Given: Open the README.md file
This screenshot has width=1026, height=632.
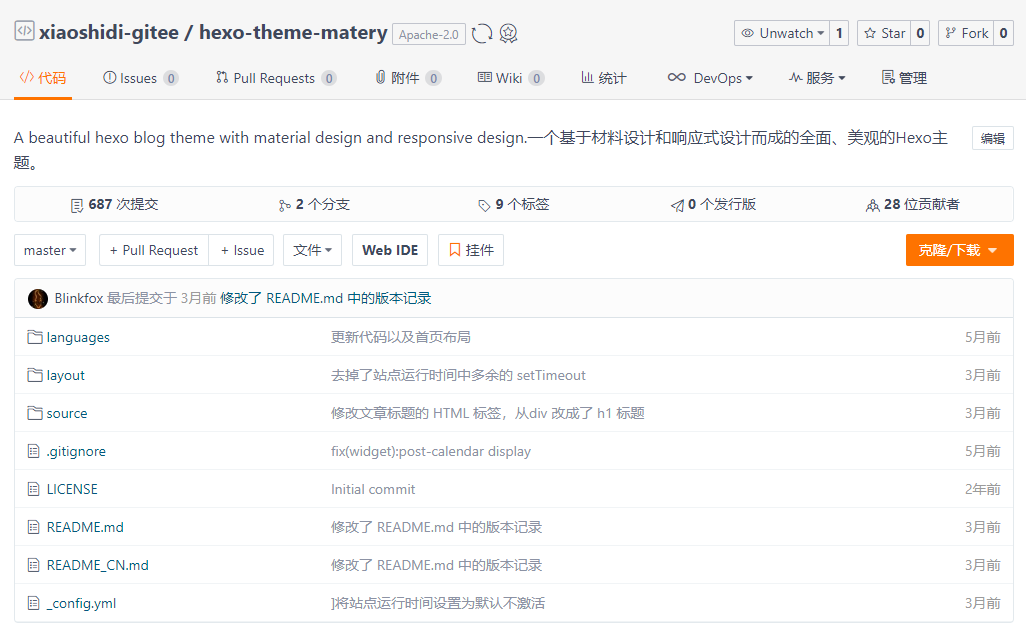Looking at the screenshot, I should click(x=85, y=527).
